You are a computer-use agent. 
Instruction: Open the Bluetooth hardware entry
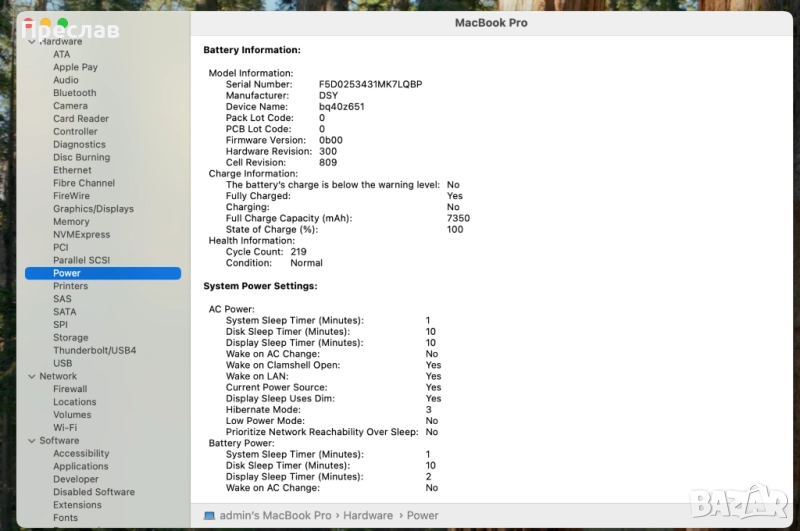75,93
